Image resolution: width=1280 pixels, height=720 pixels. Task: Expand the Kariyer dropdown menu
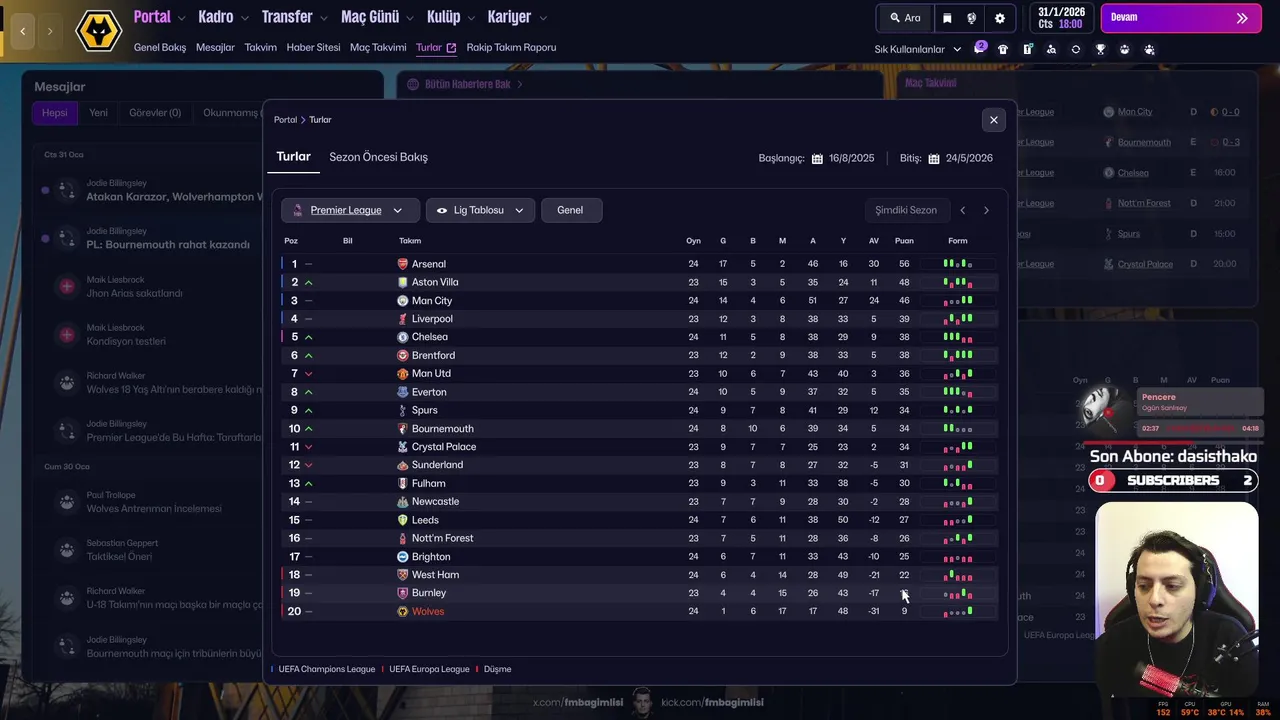click(517, 17)
